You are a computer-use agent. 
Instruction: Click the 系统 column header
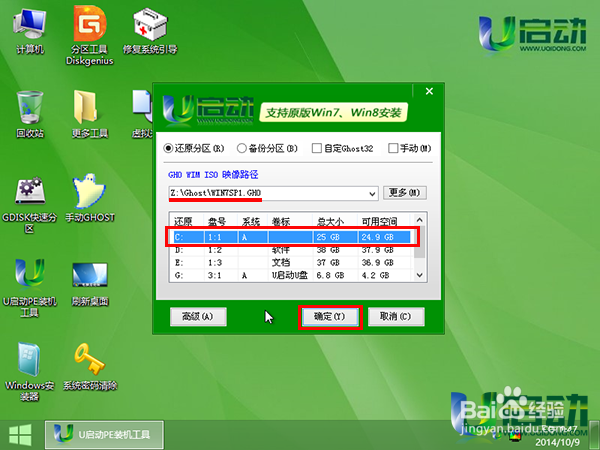point(252,221)
